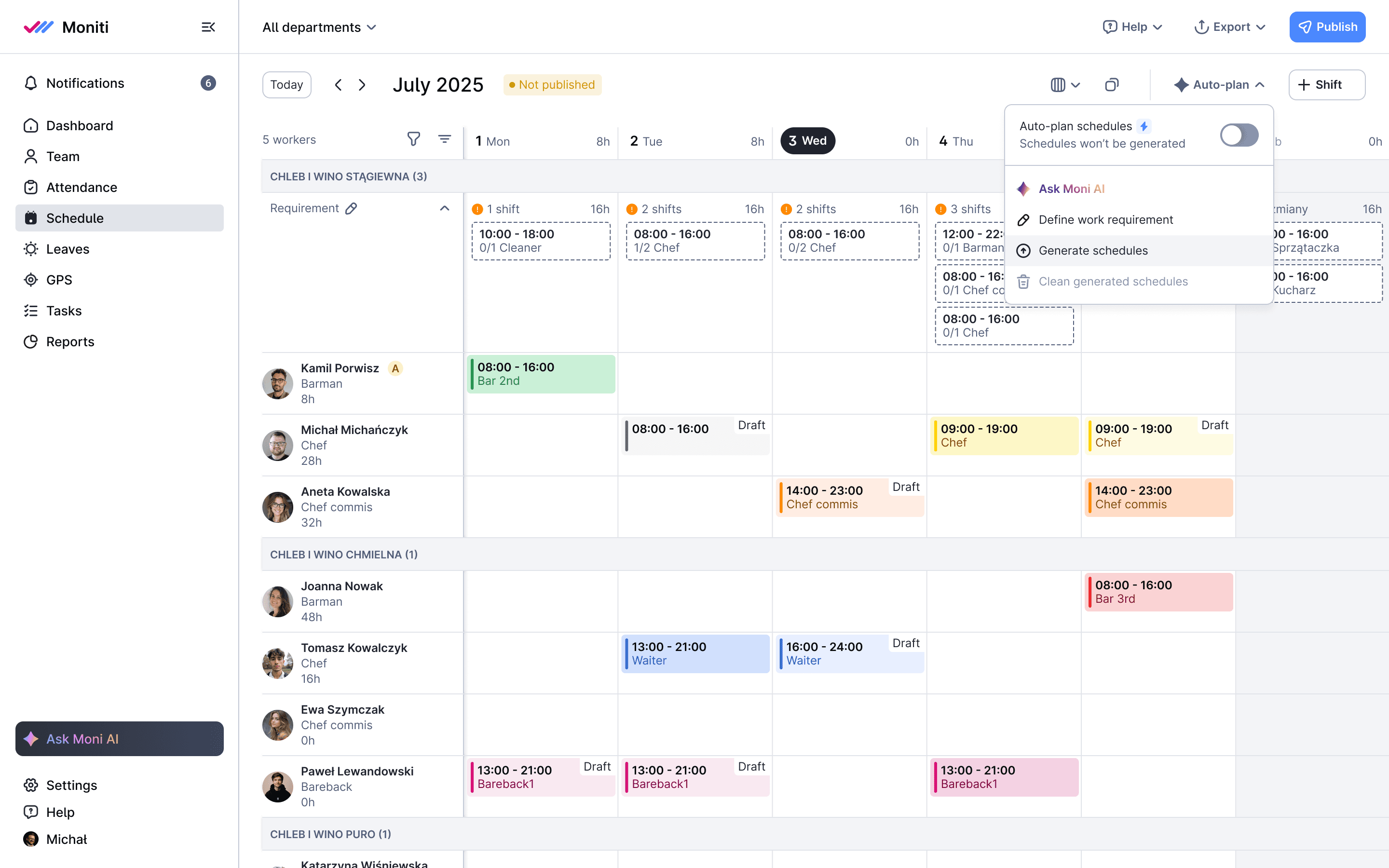Click the Today button
Screen dimensions: 1389x868
tap(286, 85)
